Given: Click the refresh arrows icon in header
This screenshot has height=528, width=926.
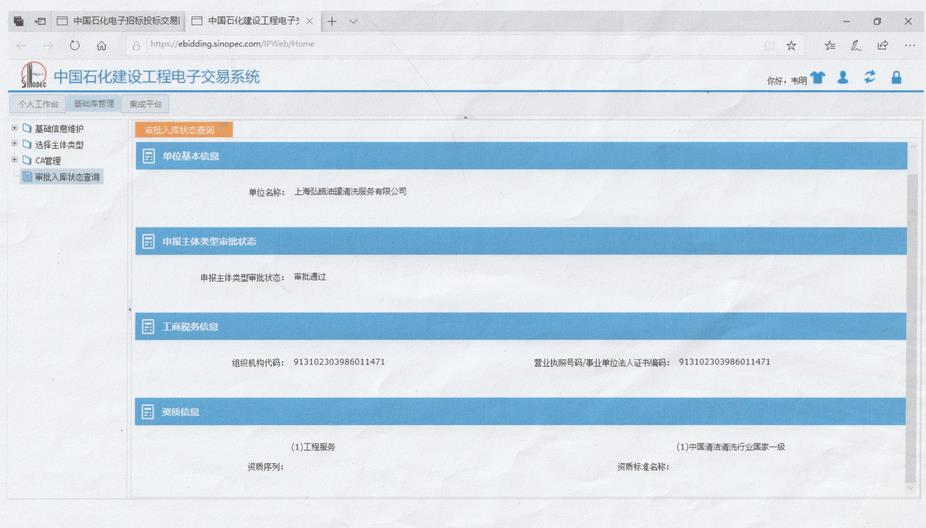Looking at the screenshot, I should tap(870, 77).
